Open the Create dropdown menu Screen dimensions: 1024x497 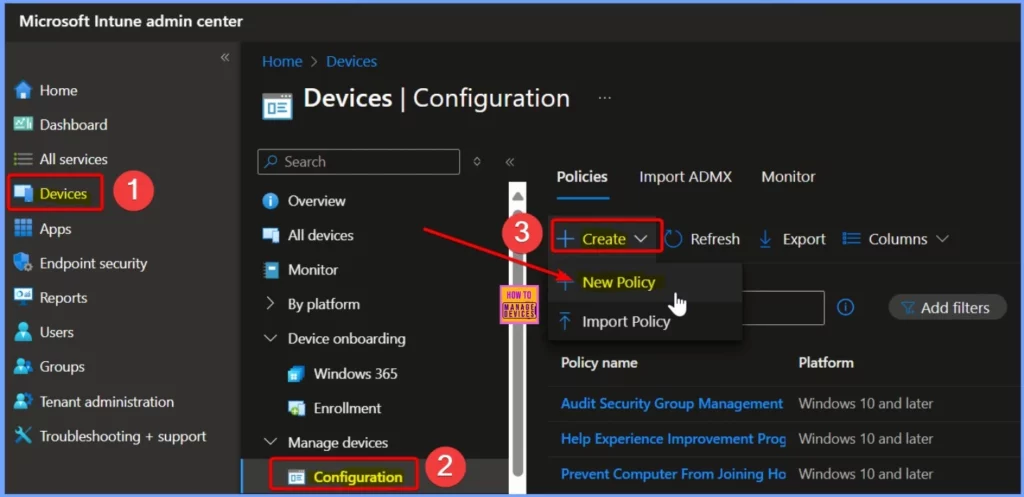[605, 239]
